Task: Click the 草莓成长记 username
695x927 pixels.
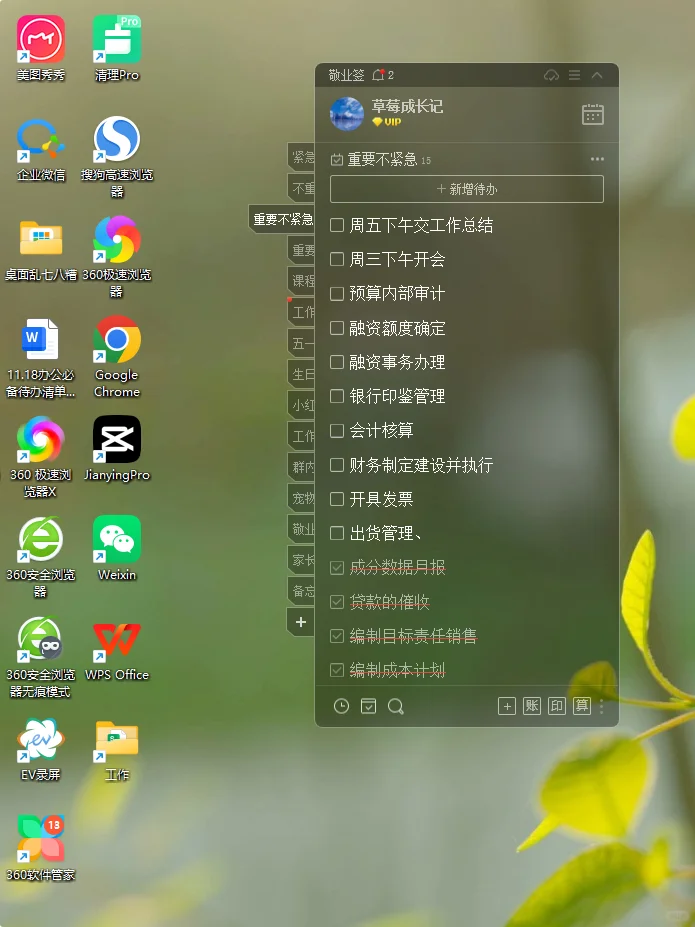Action: click(407, 106)
